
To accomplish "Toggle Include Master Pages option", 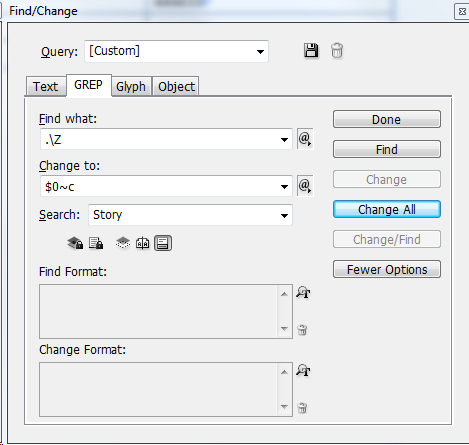I will (143, 243).
